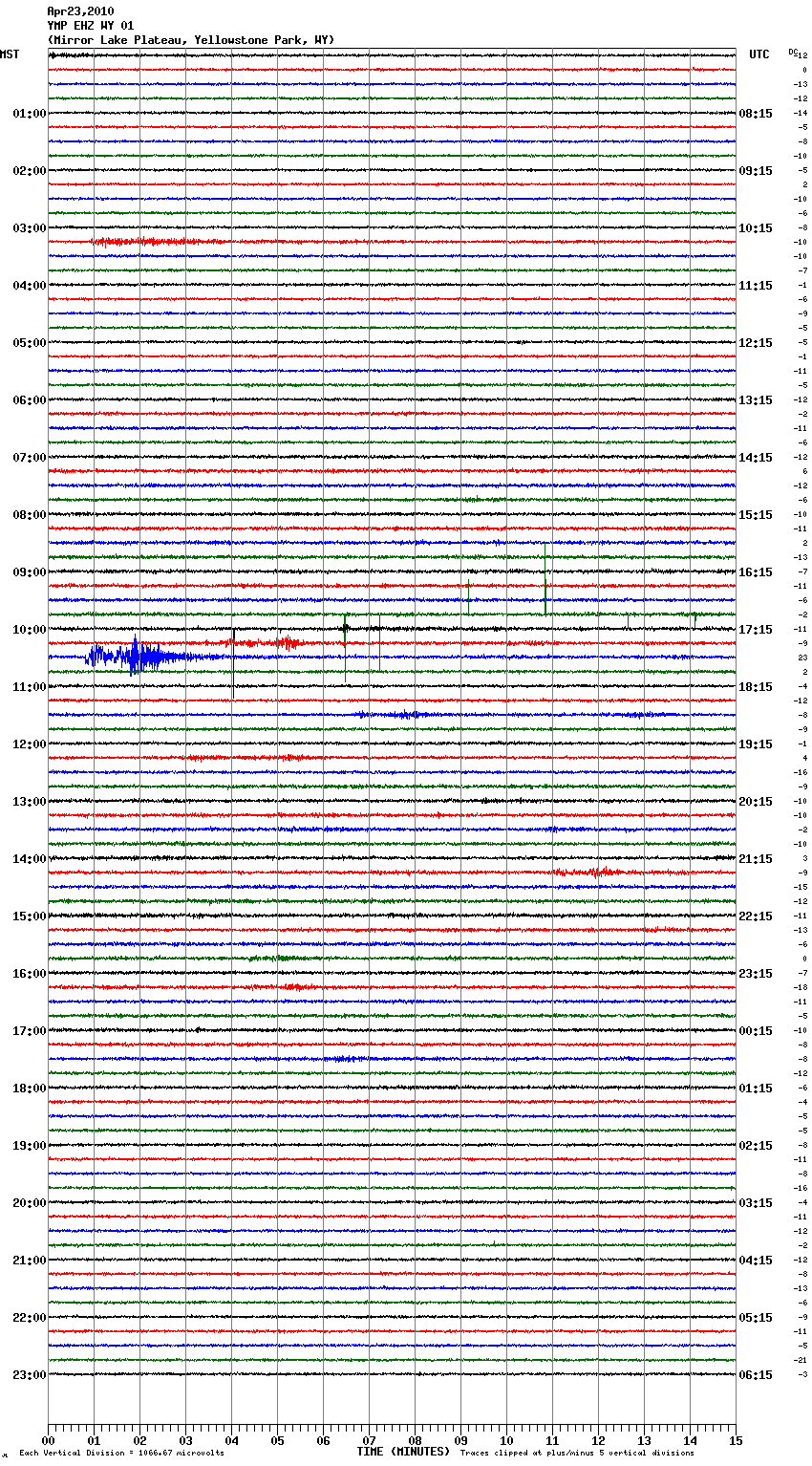Screen dimensions: 812x1466
Task: Click the "03:00" MST hour label
Action: [29, 228]
